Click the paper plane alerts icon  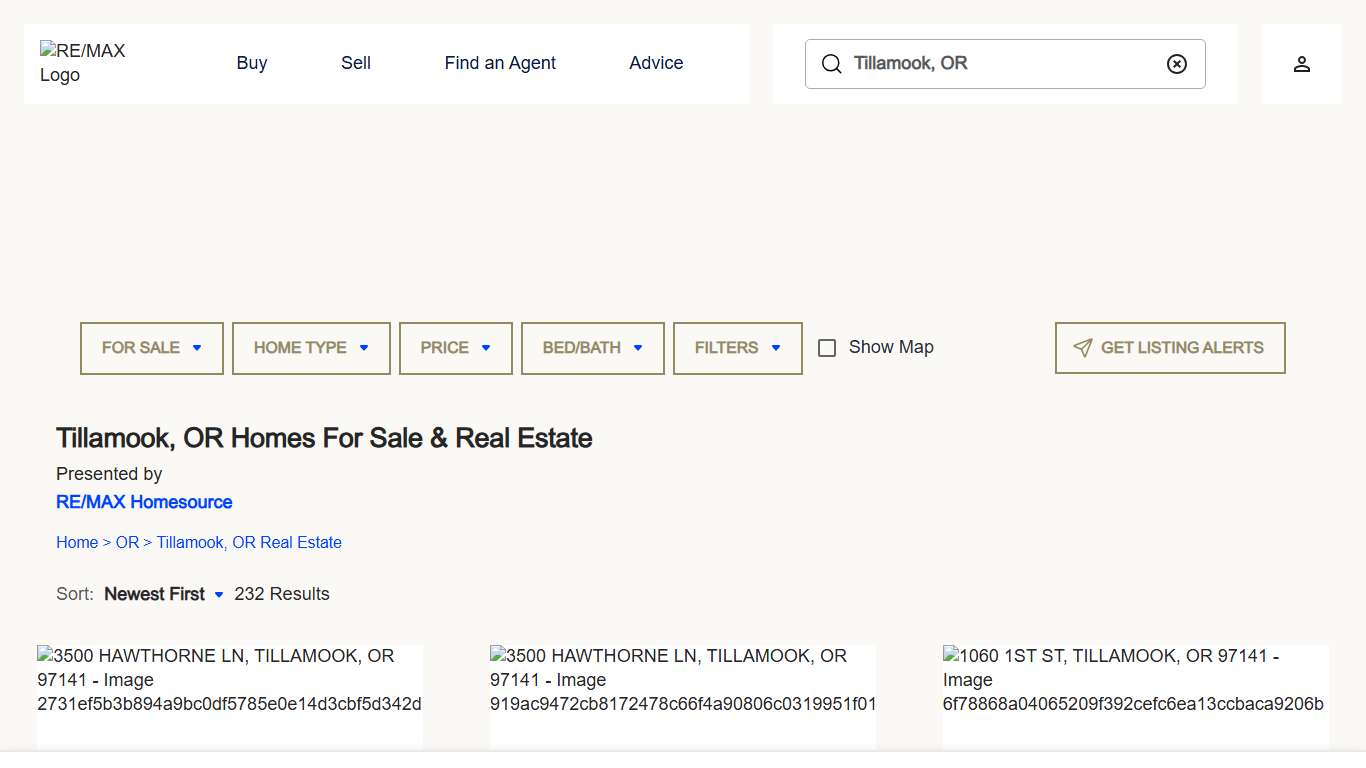(1082, 348)
